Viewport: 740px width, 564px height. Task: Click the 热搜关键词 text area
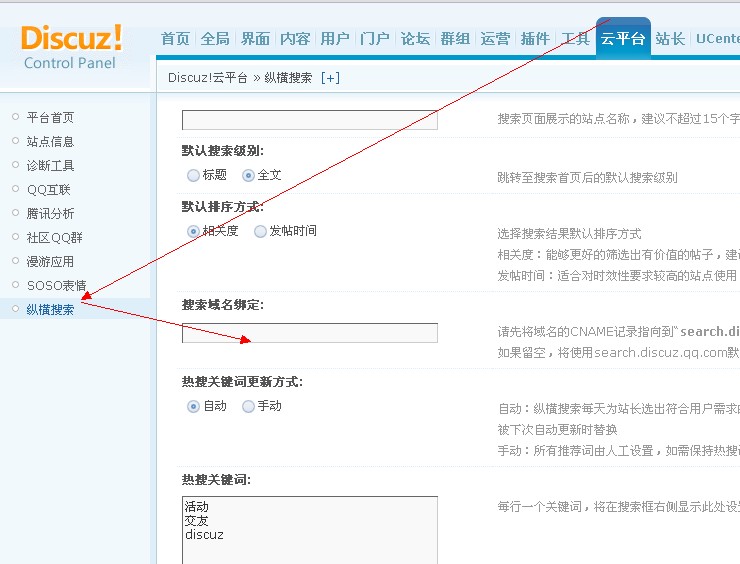(x=310, y=530)
